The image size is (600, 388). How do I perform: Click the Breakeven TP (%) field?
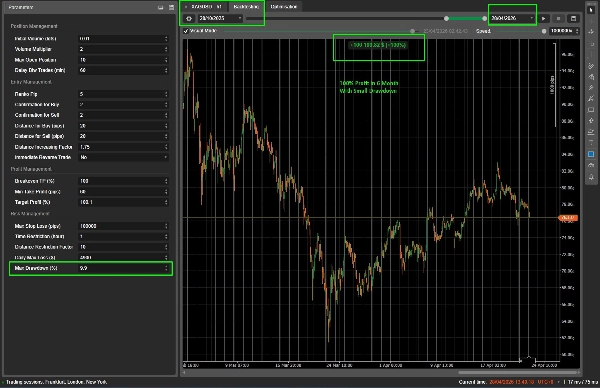pos(123,181)
